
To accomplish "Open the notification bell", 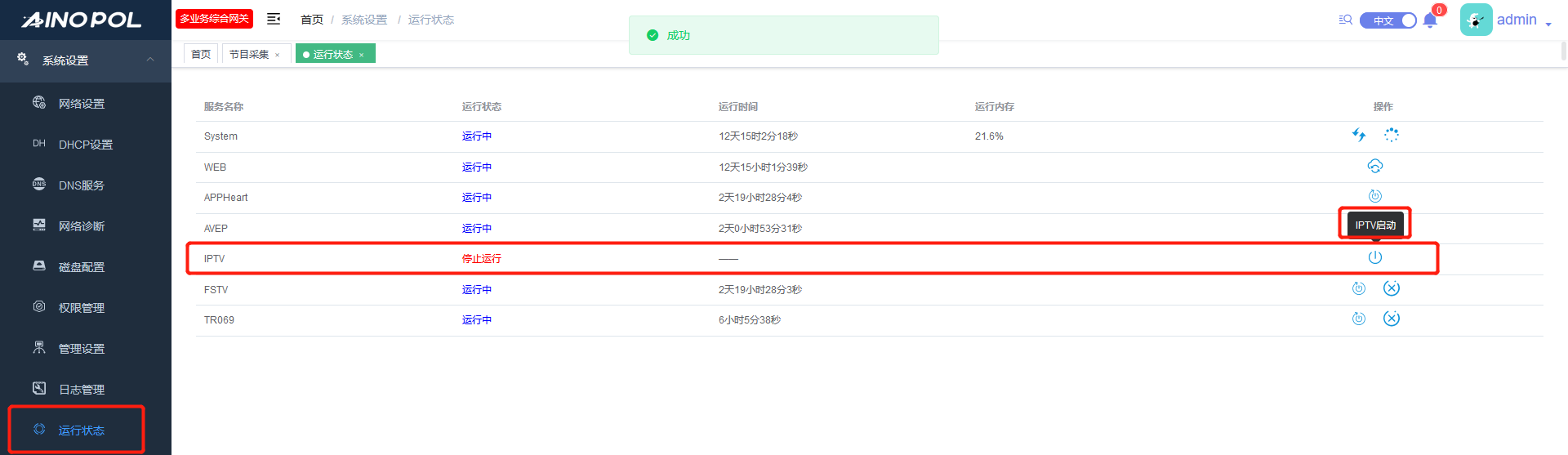I will tap(1430, 20).
